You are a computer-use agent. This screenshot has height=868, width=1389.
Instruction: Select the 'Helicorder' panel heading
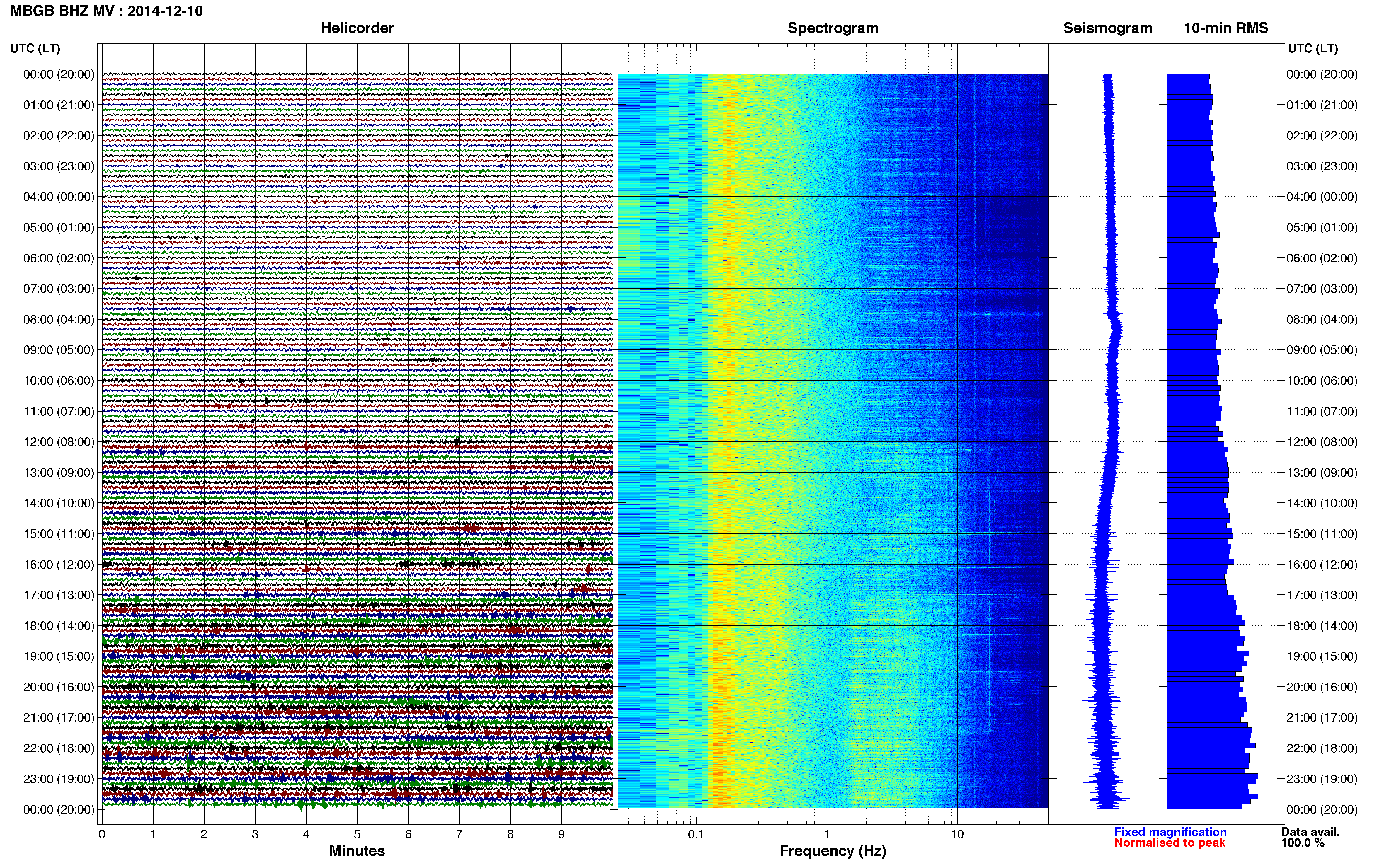[x=357, y=28]
